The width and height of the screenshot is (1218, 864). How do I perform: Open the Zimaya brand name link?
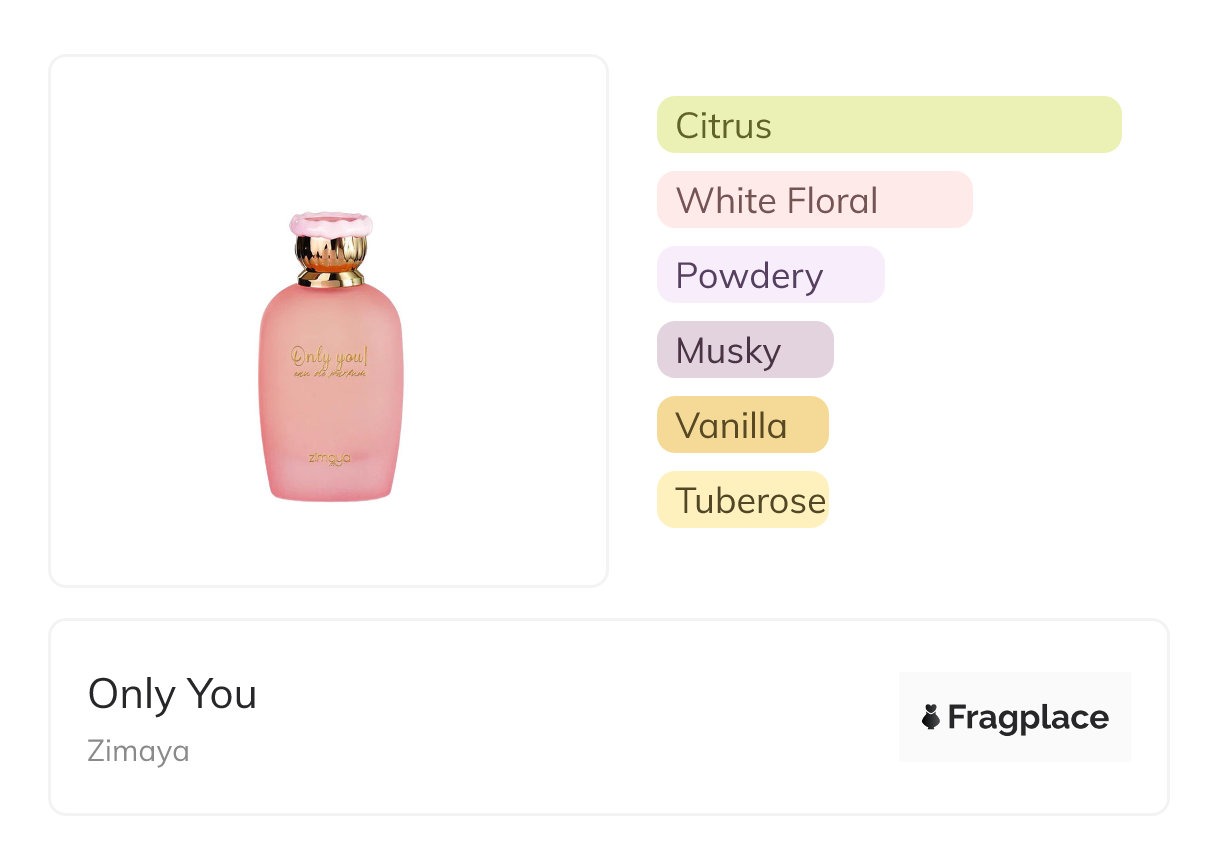tap(138, 750)
